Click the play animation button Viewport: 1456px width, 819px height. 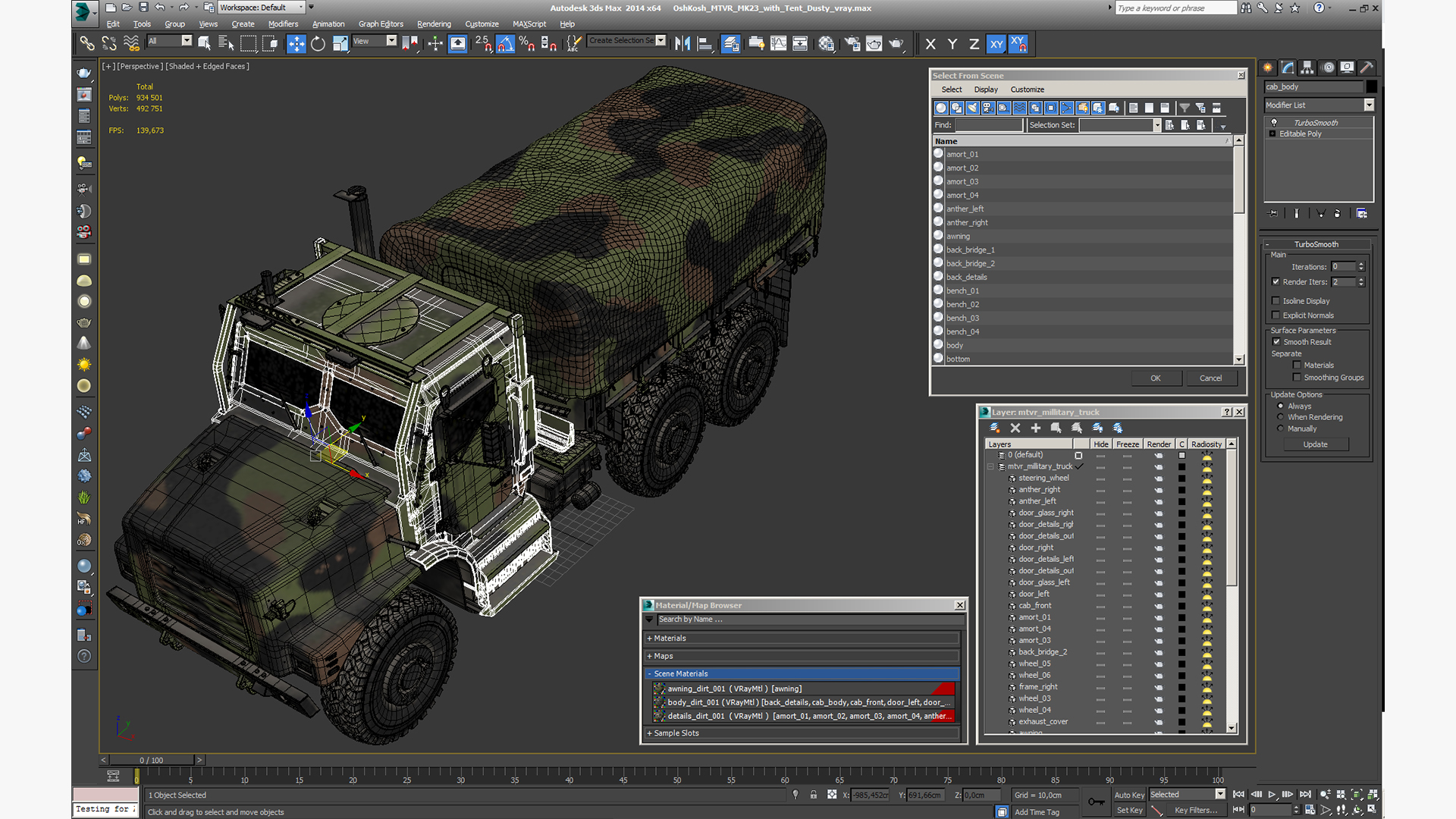click(x=1272, y=795)
